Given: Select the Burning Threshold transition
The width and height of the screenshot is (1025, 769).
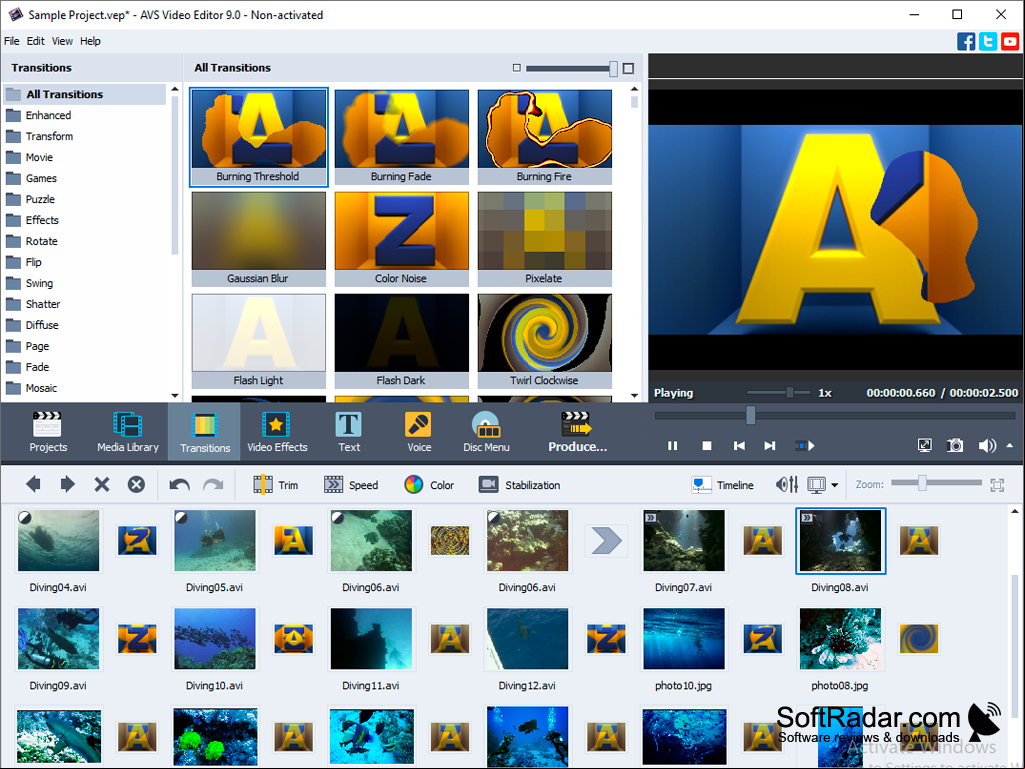Looking at the screenshot, I should point(259,137).
